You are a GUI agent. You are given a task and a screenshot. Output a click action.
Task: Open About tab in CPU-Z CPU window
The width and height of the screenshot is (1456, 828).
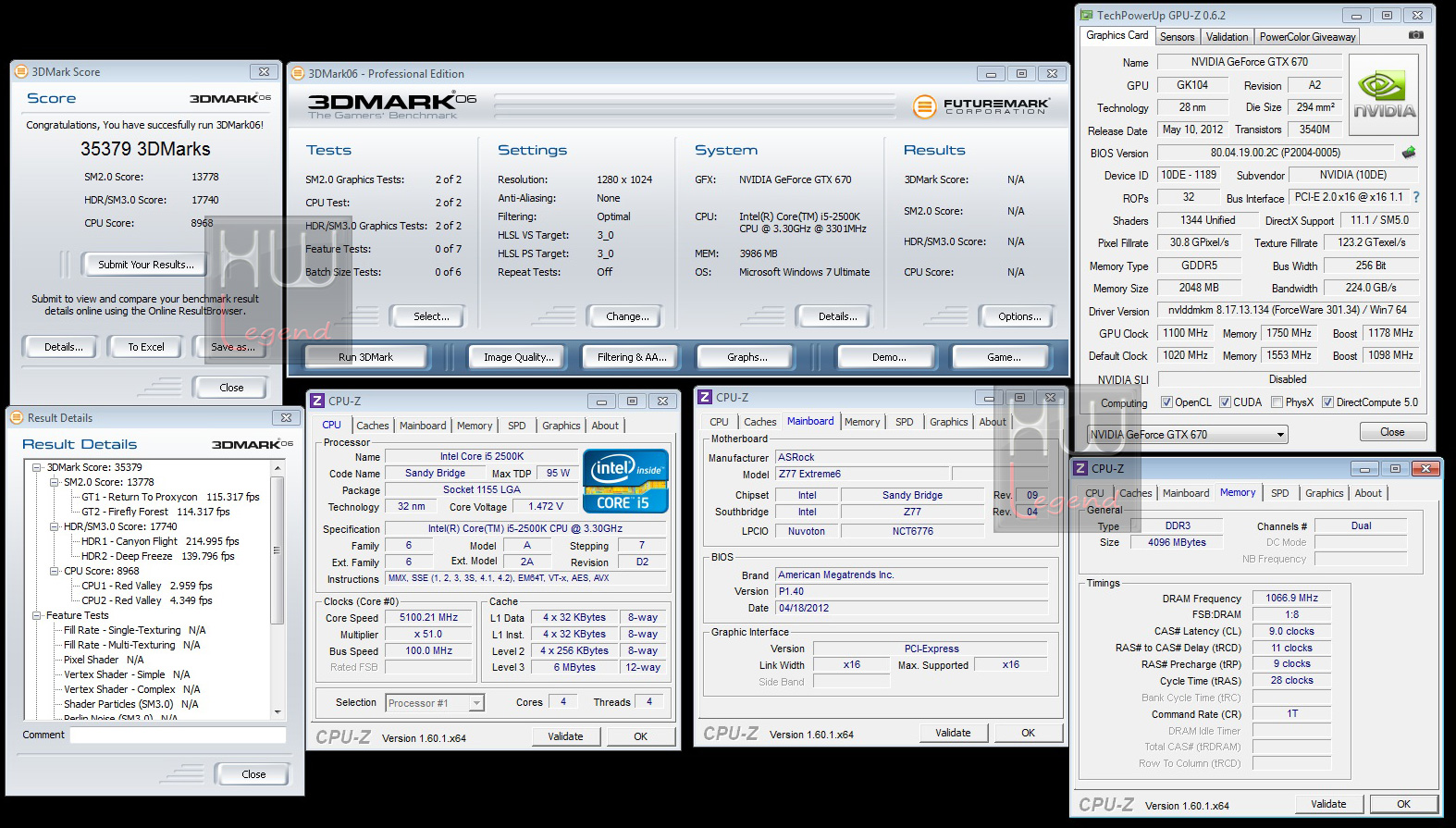(x=605, y=426)
